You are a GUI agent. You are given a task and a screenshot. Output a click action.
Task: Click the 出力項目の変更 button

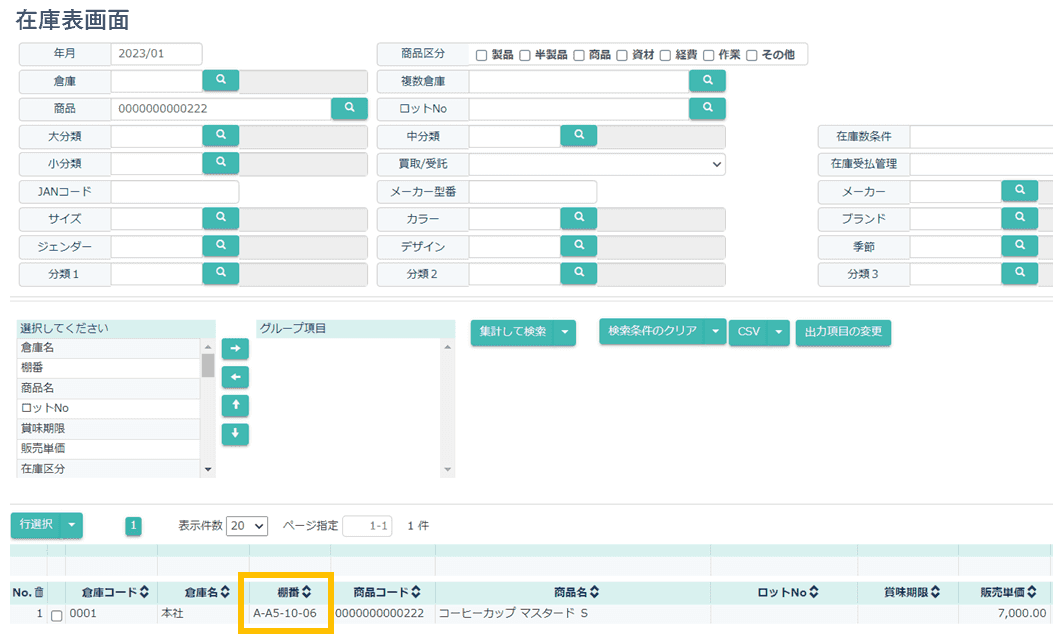click(843, 332)
